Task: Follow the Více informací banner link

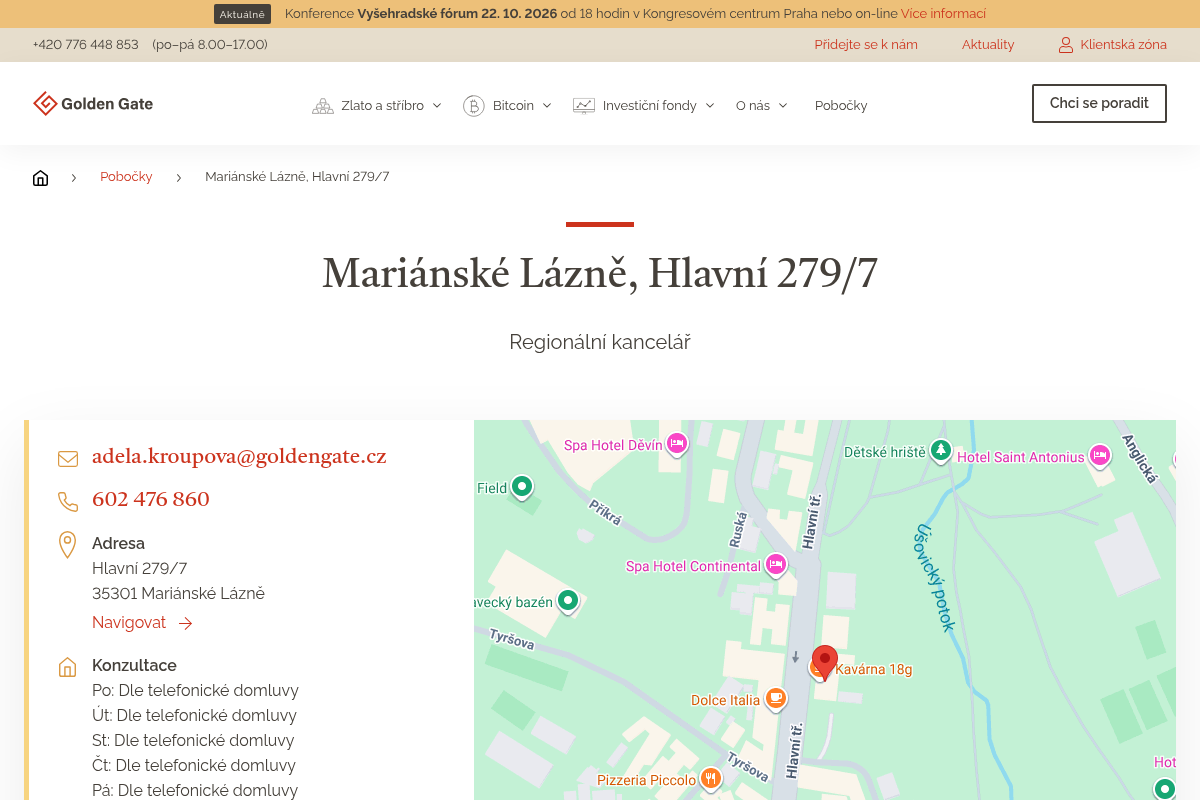Action: pyautogui.click(x=943, y=14)
